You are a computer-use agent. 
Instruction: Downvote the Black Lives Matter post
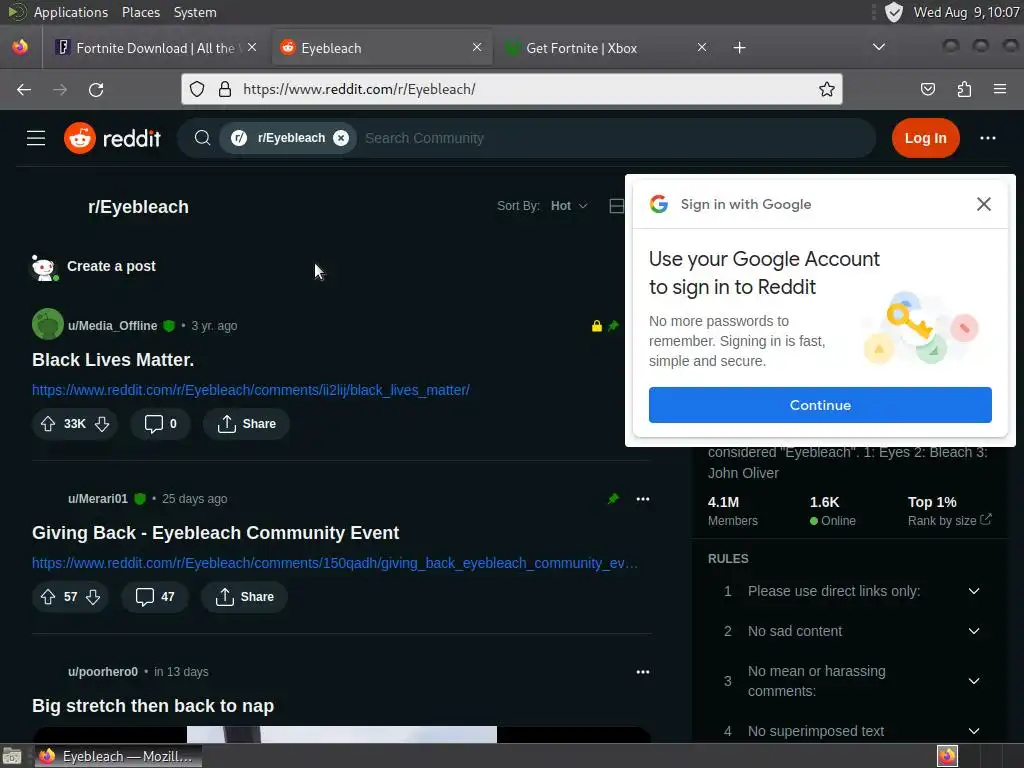102,424
